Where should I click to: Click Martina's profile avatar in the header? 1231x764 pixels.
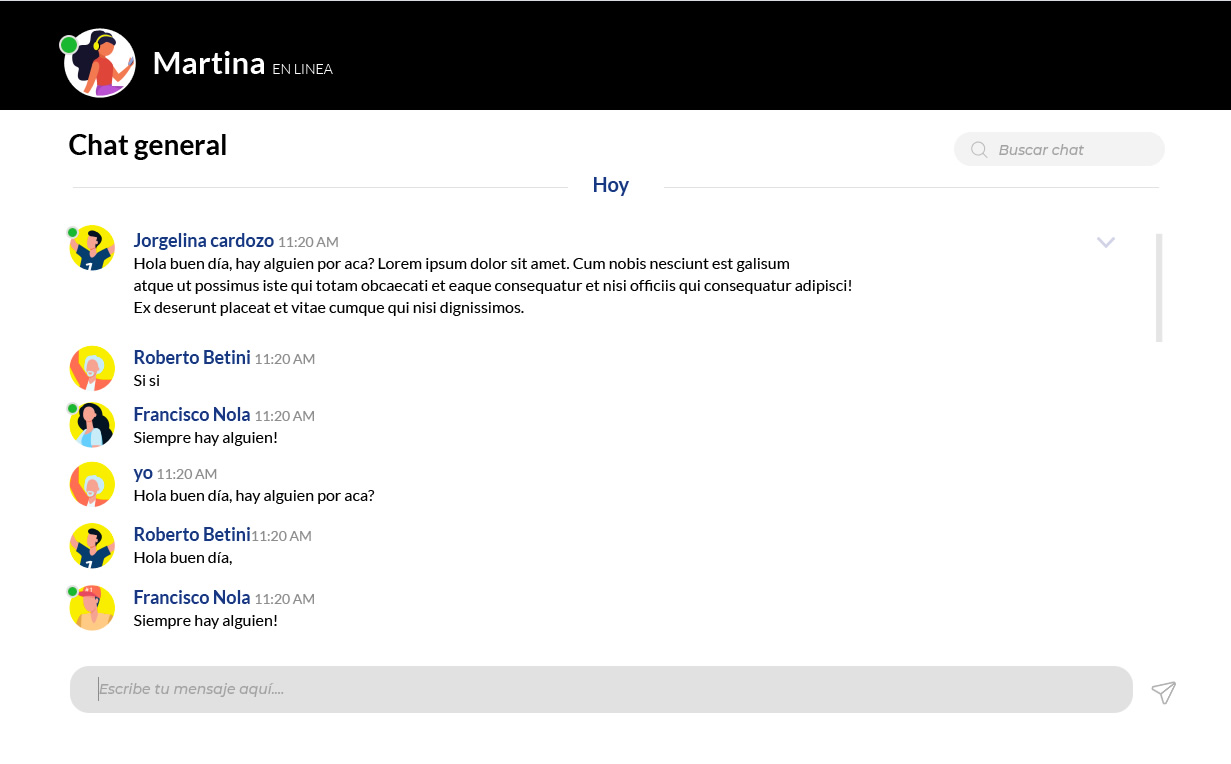coord(100,63)
